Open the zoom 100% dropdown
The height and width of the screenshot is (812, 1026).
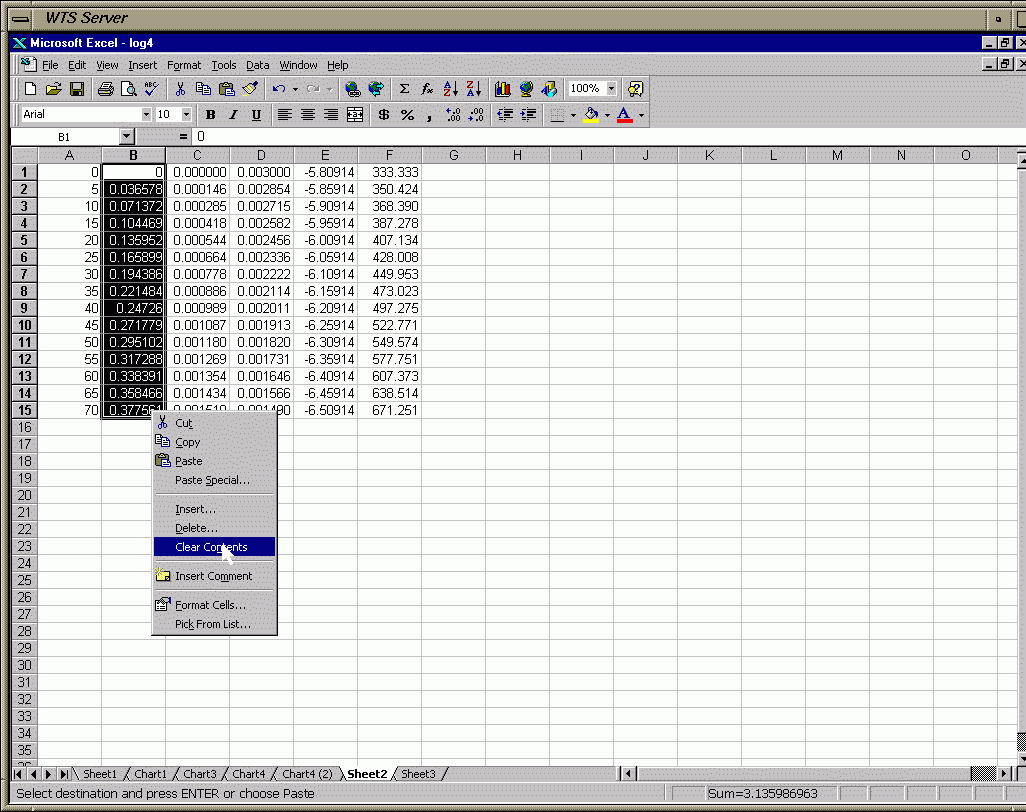coord(611,89)
